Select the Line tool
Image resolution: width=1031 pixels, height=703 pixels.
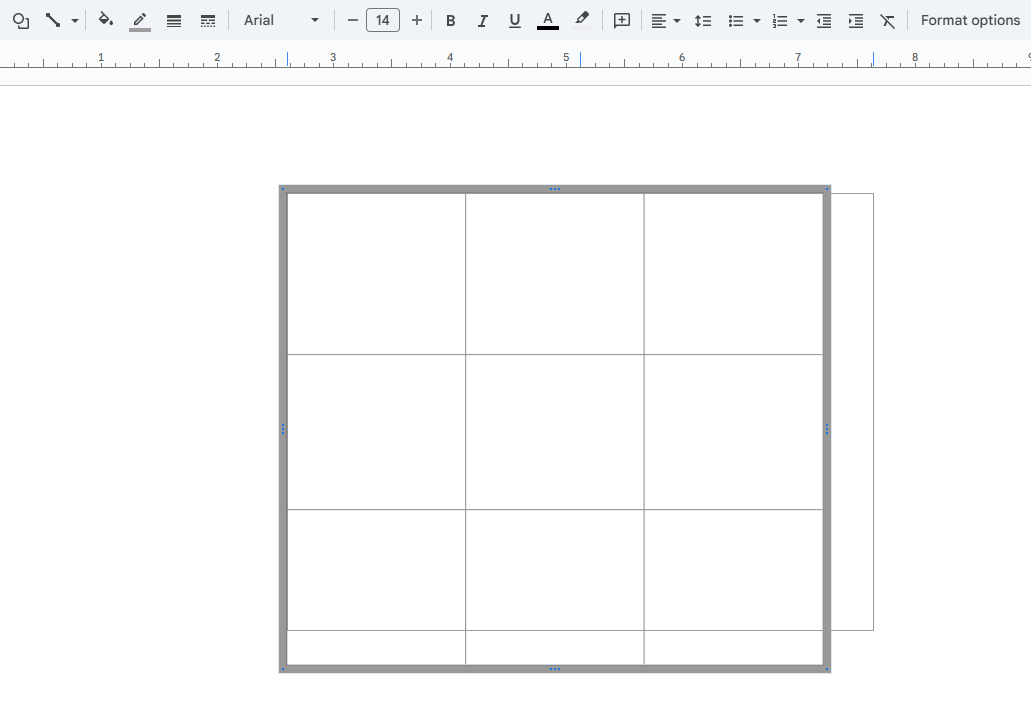[x=55, y=20]
